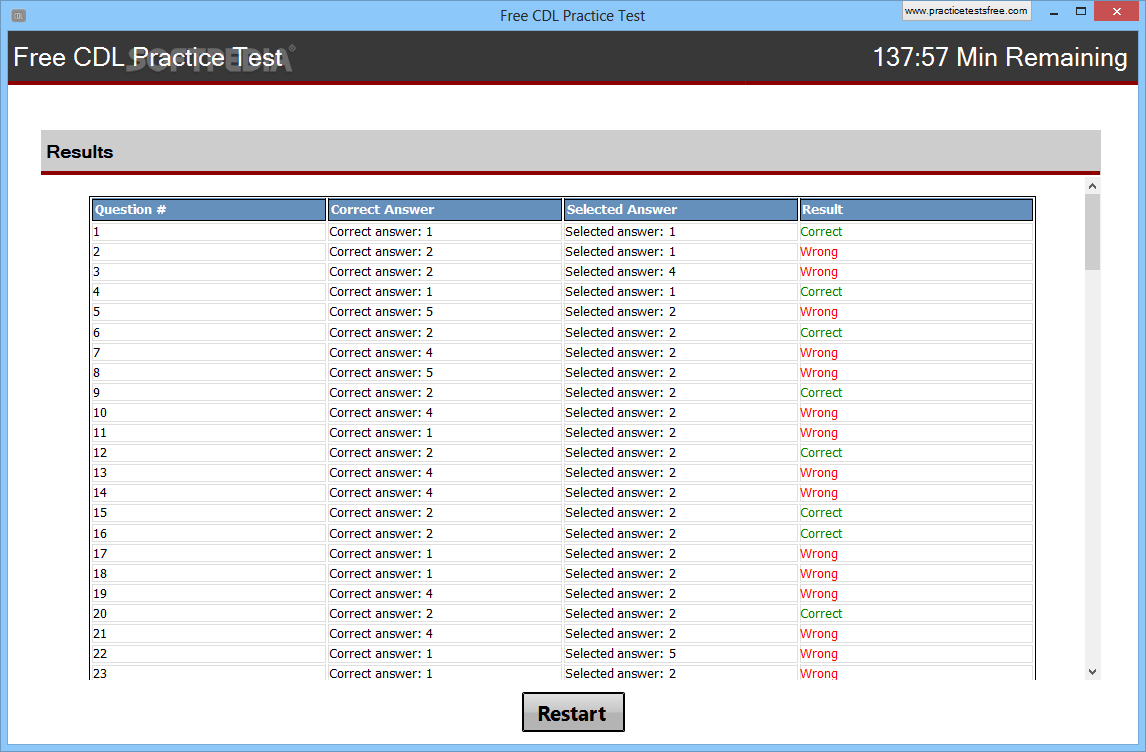Screen dimensions: 1146x752
Task: Click the Free CDL Practice Test header title
Action: [x=148, y=57]
